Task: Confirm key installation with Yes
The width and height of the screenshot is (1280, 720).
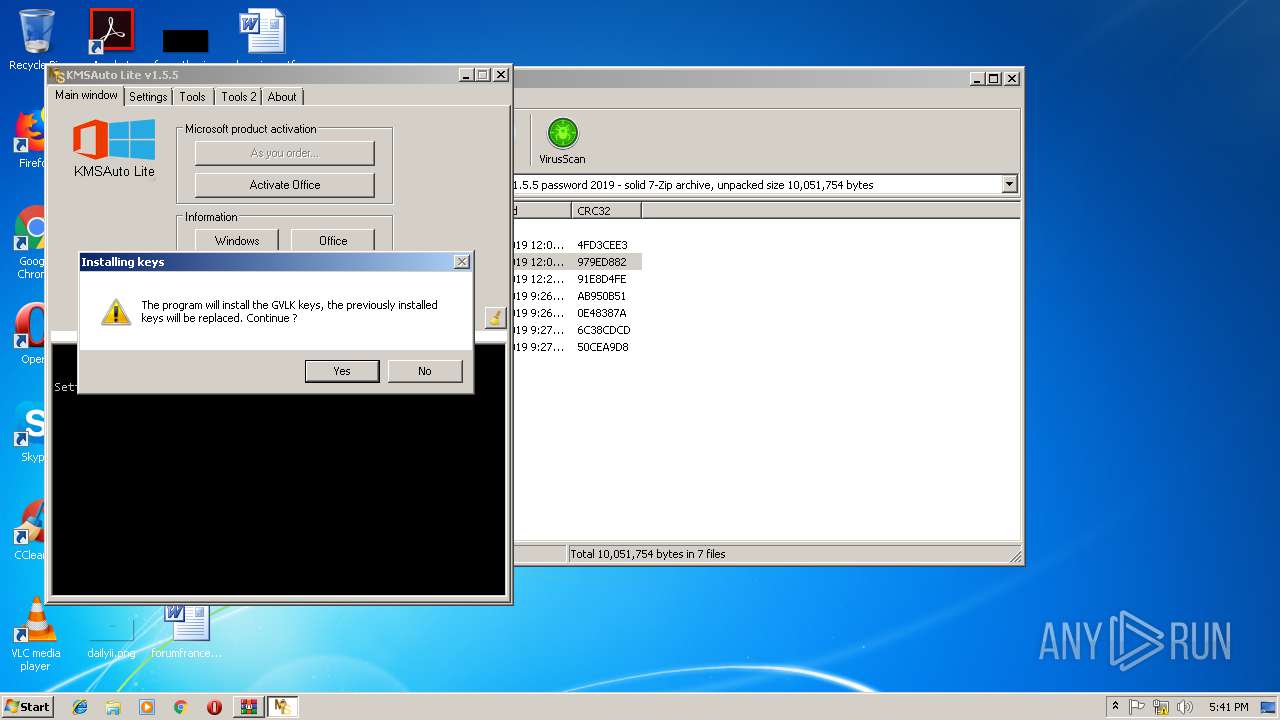Action: click(342, 371)
